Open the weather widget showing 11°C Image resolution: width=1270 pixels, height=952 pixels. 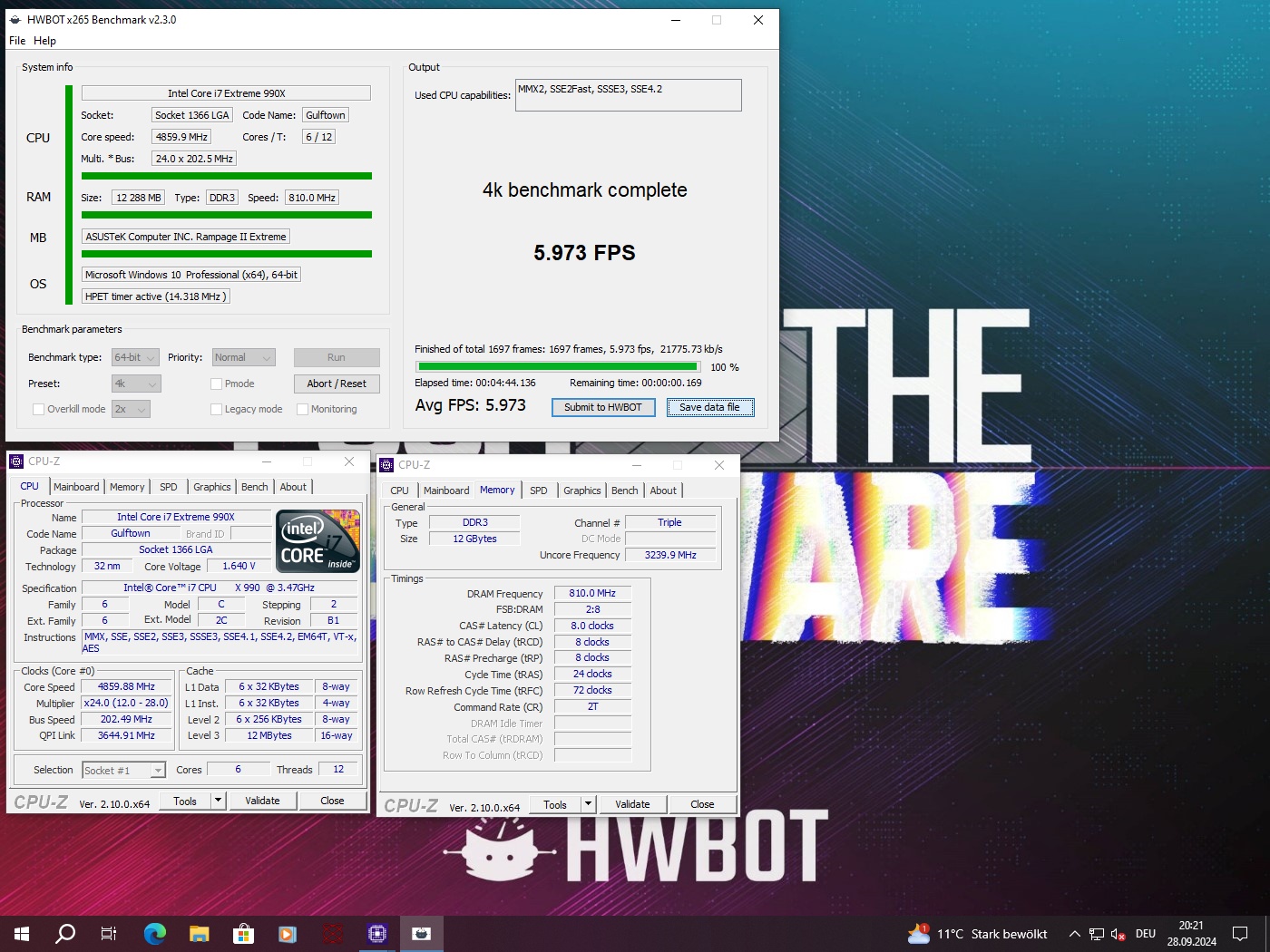point(977,934)
